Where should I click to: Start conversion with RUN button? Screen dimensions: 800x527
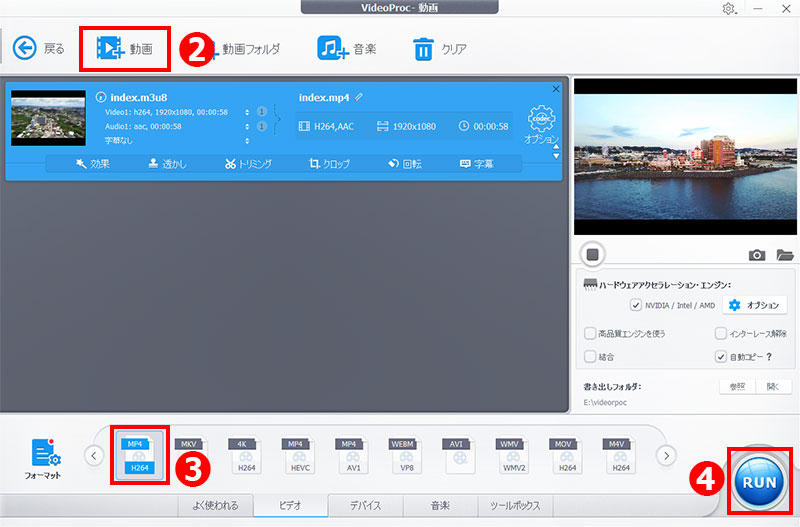click(759, 481)
